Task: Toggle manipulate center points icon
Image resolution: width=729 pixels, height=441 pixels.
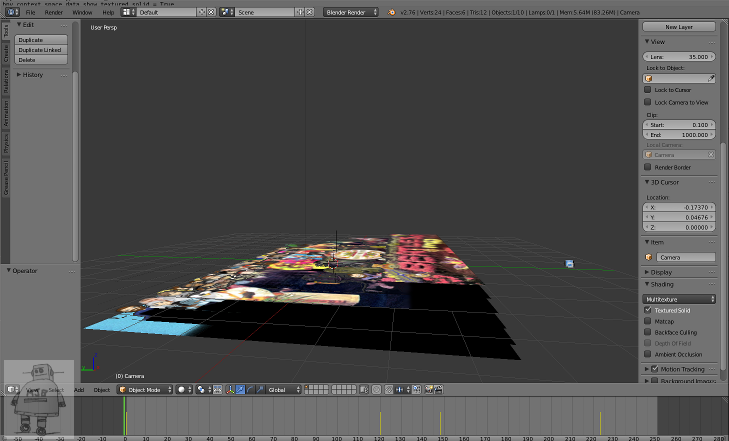Action: 217,389
